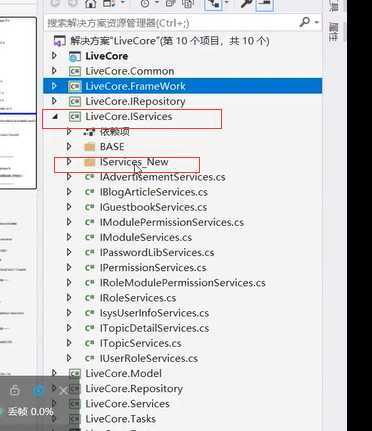The width and height of the screenshot is (372, 431).
Task: Click the C# icon of IRoleModulePermissionServices.cs
Action: tap(89, 283)
